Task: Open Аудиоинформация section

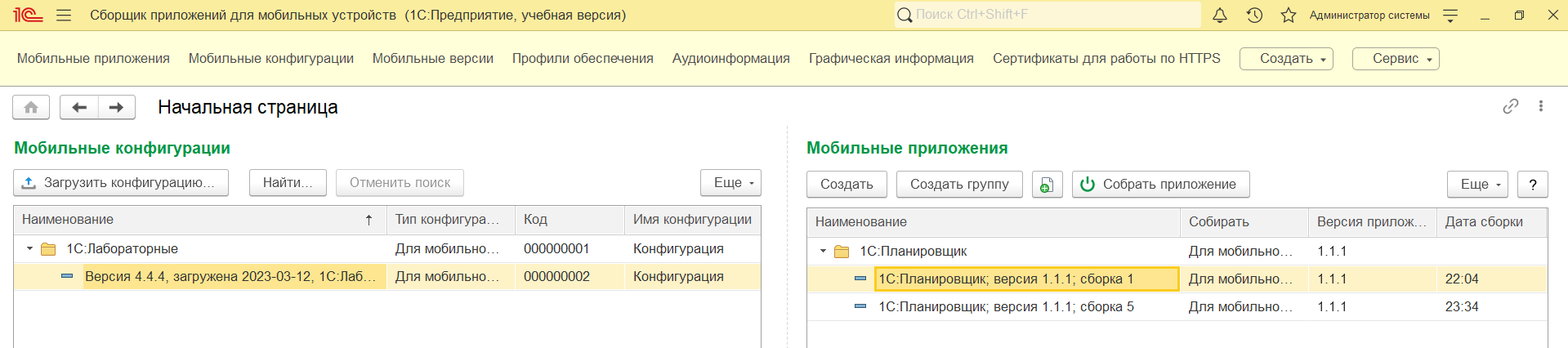Action: point(731,59)
